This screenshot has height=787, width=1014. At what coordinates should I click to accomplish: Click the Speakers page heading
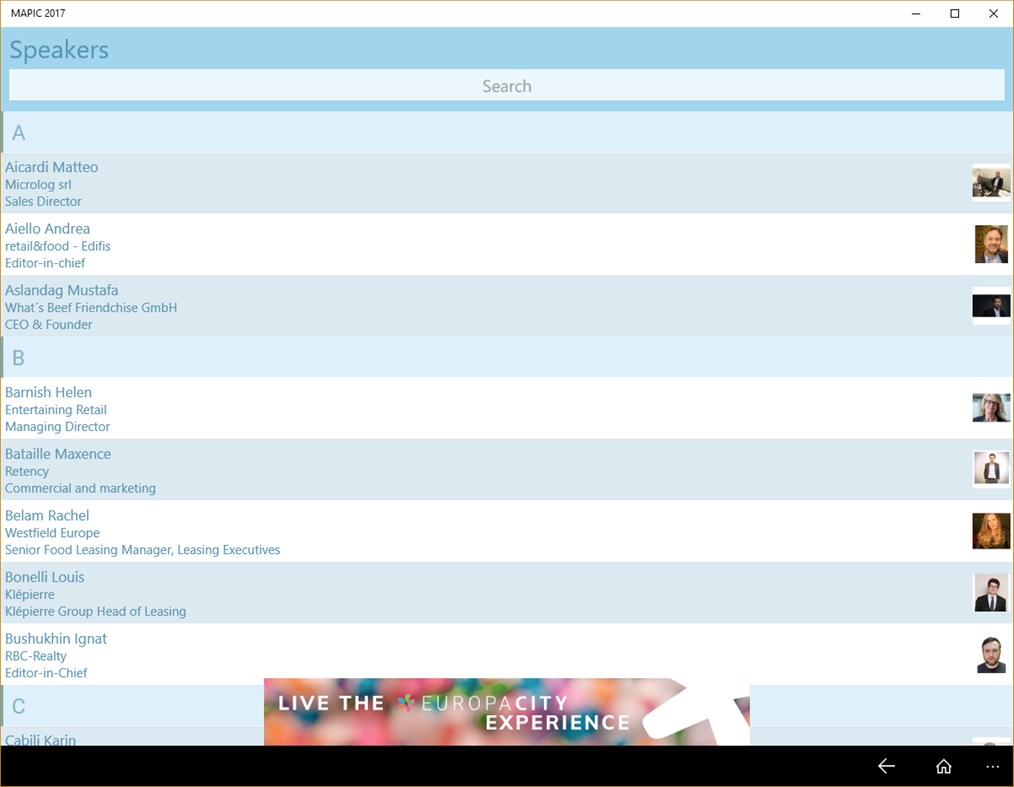(59, 50)
